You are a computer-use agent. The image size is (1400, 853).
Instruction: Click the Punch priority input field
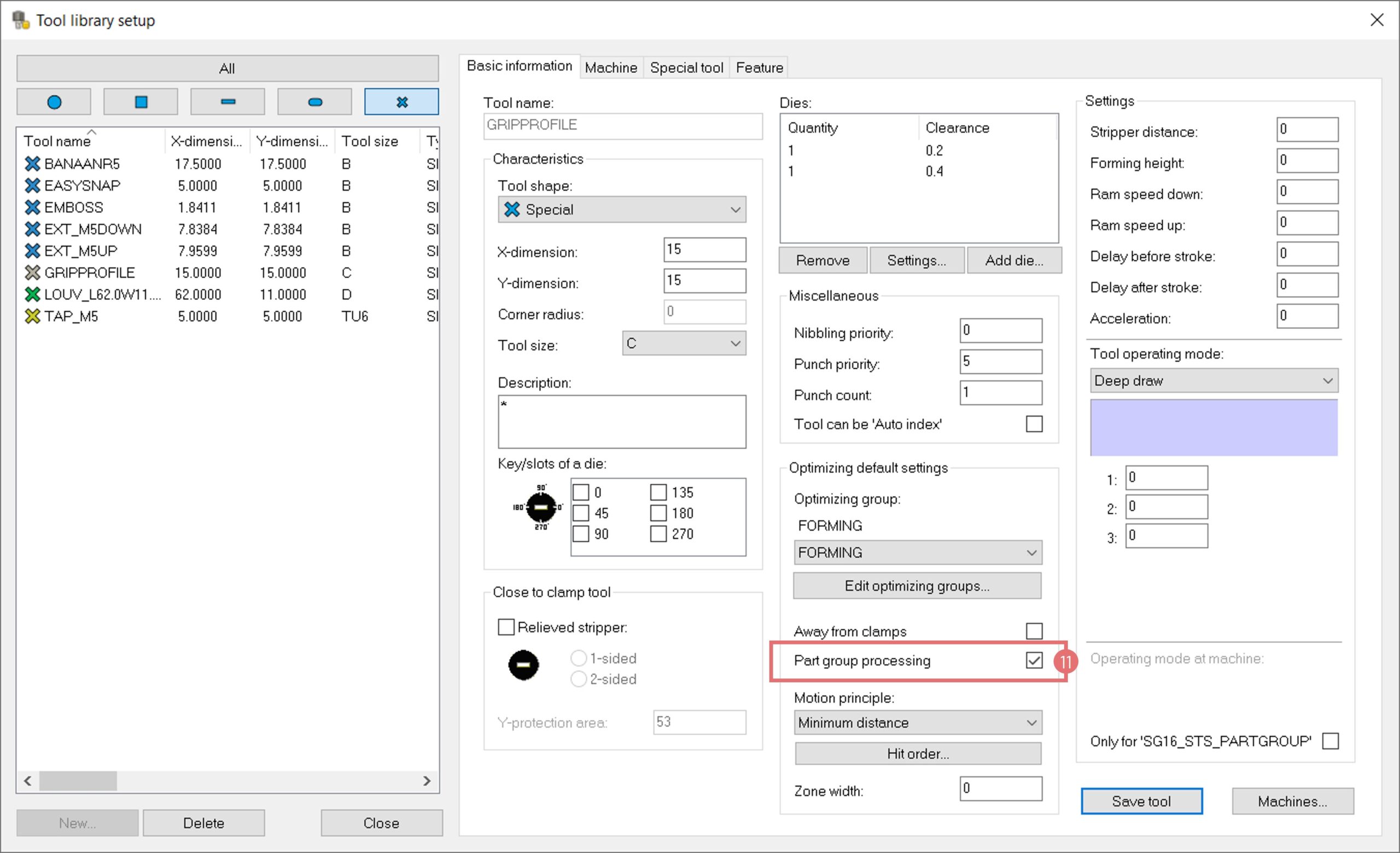click(x=1001, y=362)
